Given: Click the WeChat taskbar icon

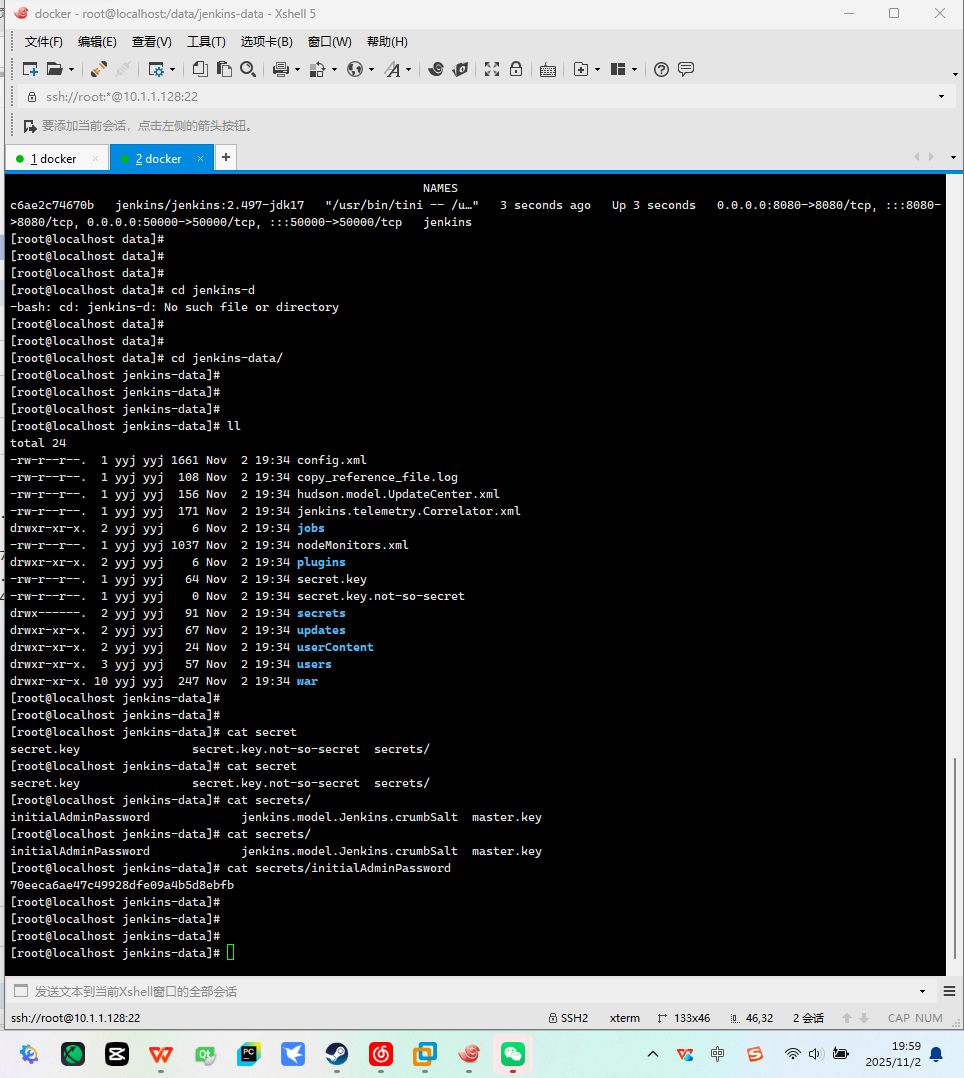Looking at the screenshot, I should tap(513, 1054).
